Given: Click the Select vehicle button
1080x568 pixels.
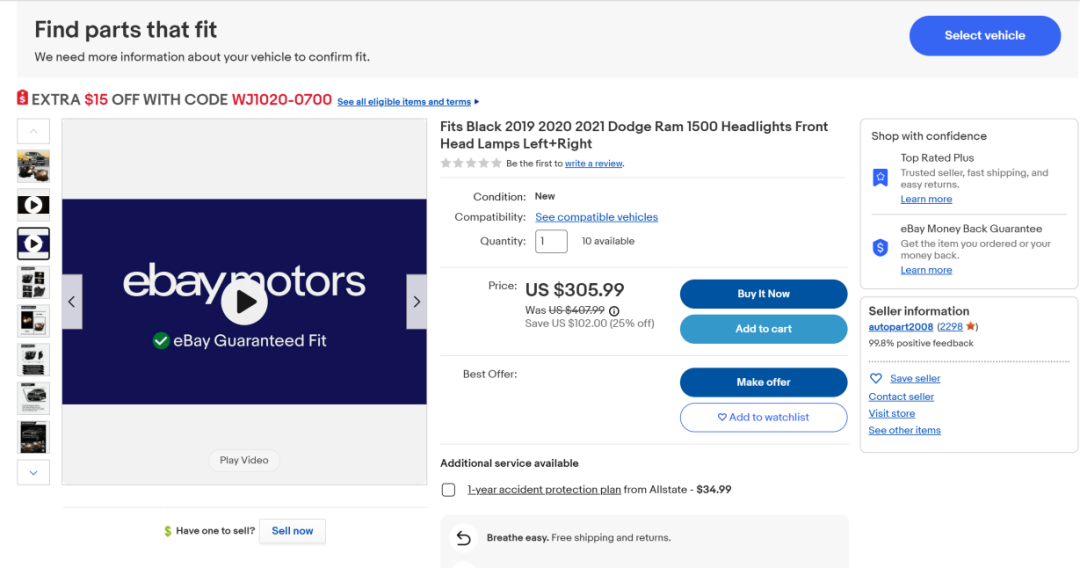Looking at the screenshot, I should point(984,36).
